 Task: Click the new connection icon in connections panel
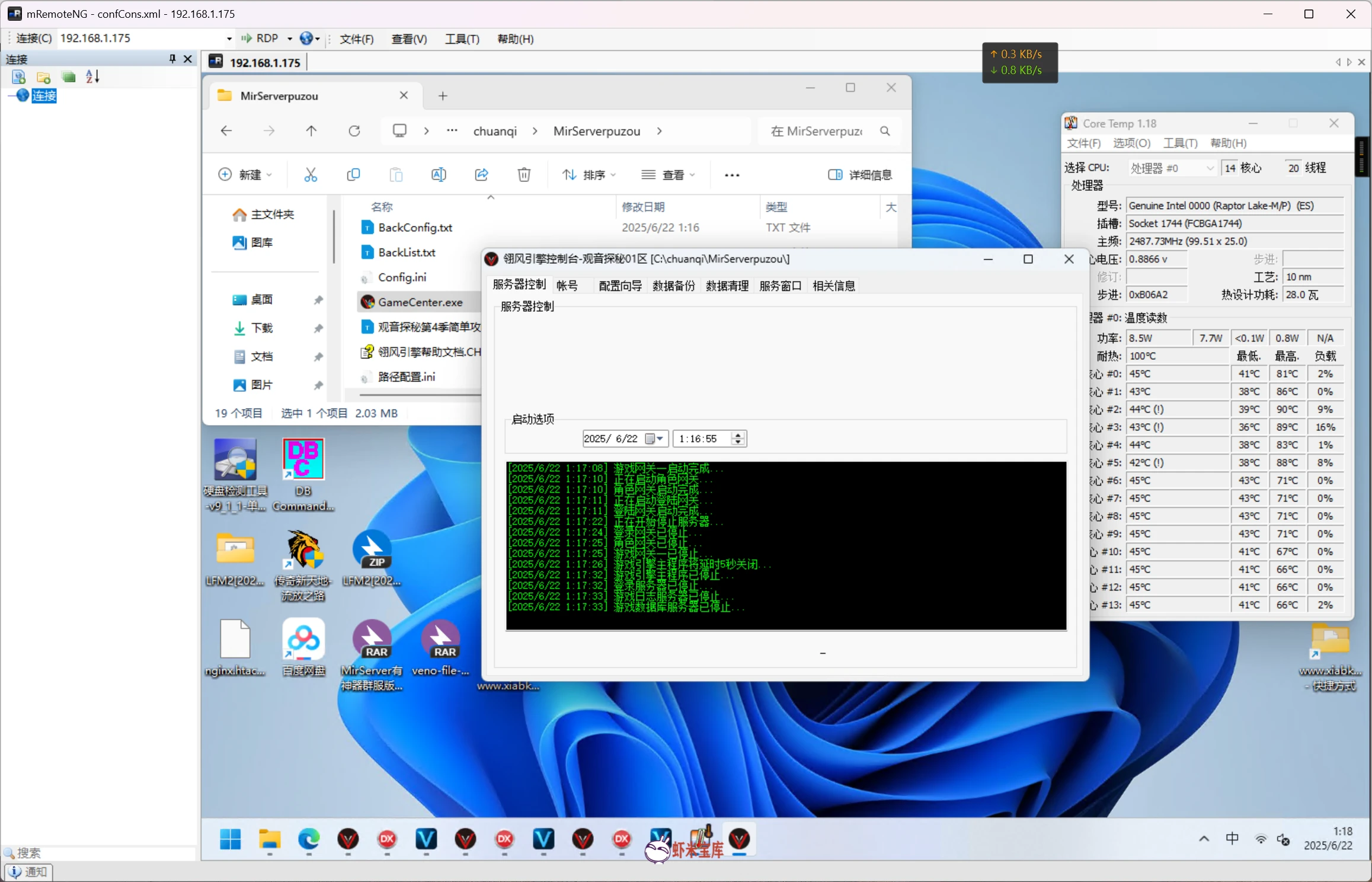pyautogui.click(x=18, y=77)
